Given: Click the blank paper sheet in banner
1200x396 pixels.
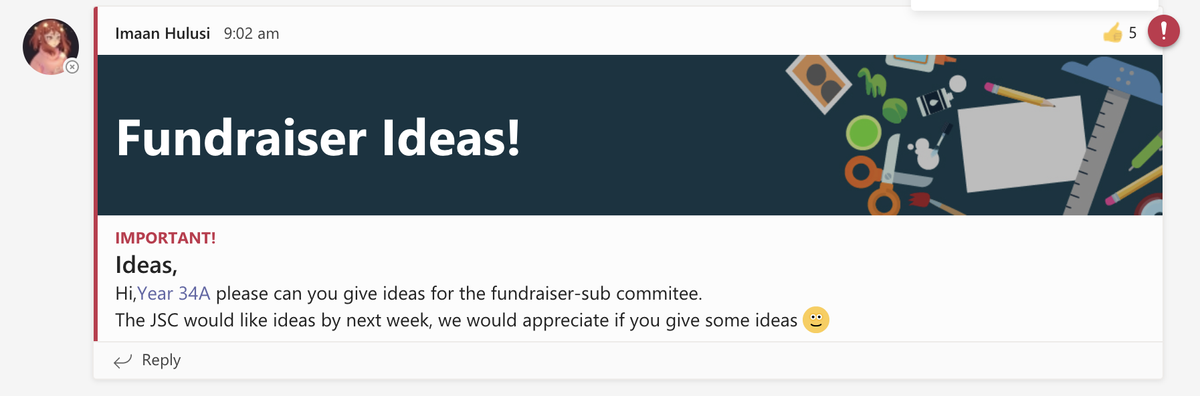Looking at the screenshot, I should click(1020, 142).
